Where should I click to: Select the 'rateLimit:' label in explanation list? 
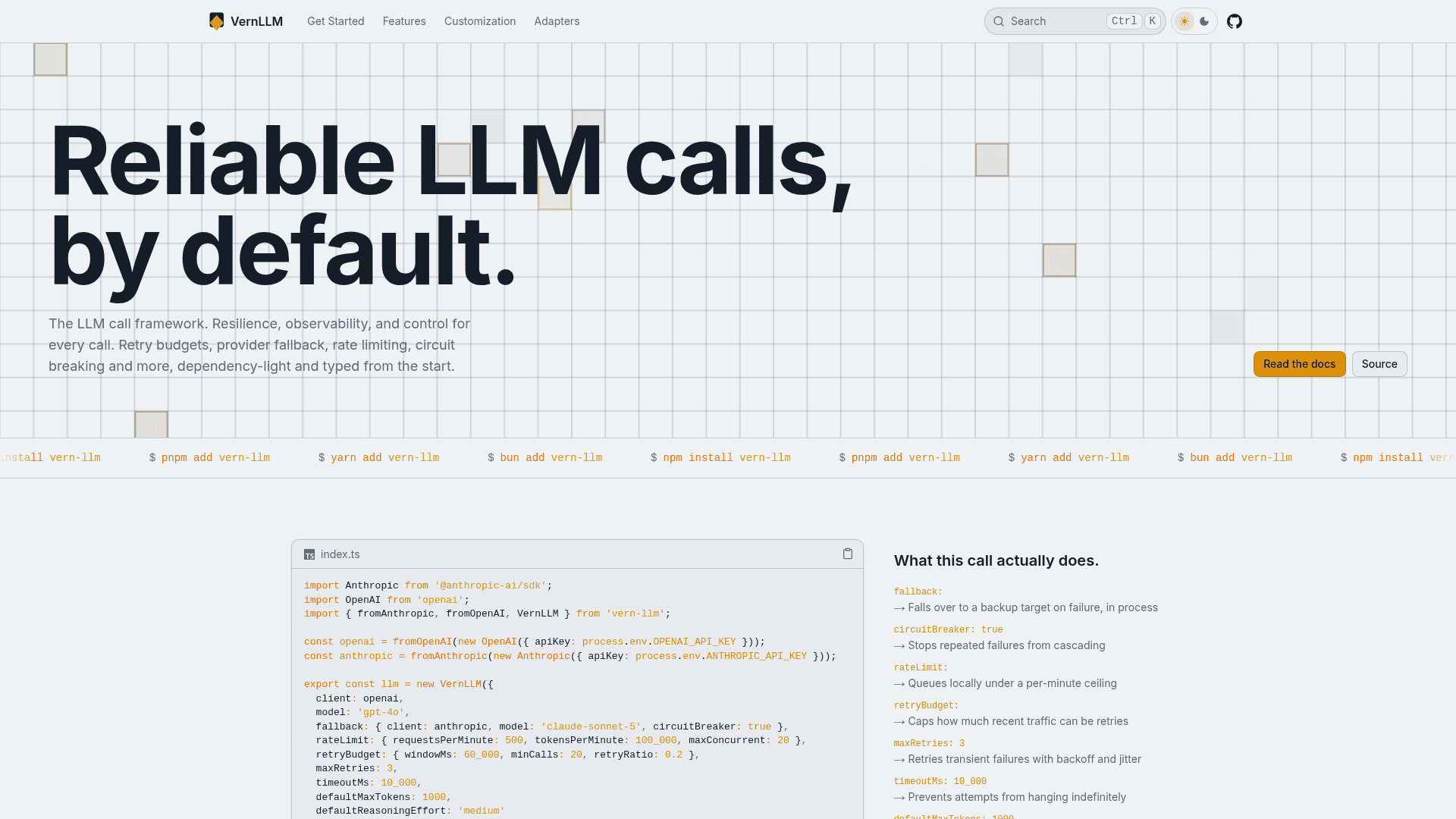pos(921,667)
